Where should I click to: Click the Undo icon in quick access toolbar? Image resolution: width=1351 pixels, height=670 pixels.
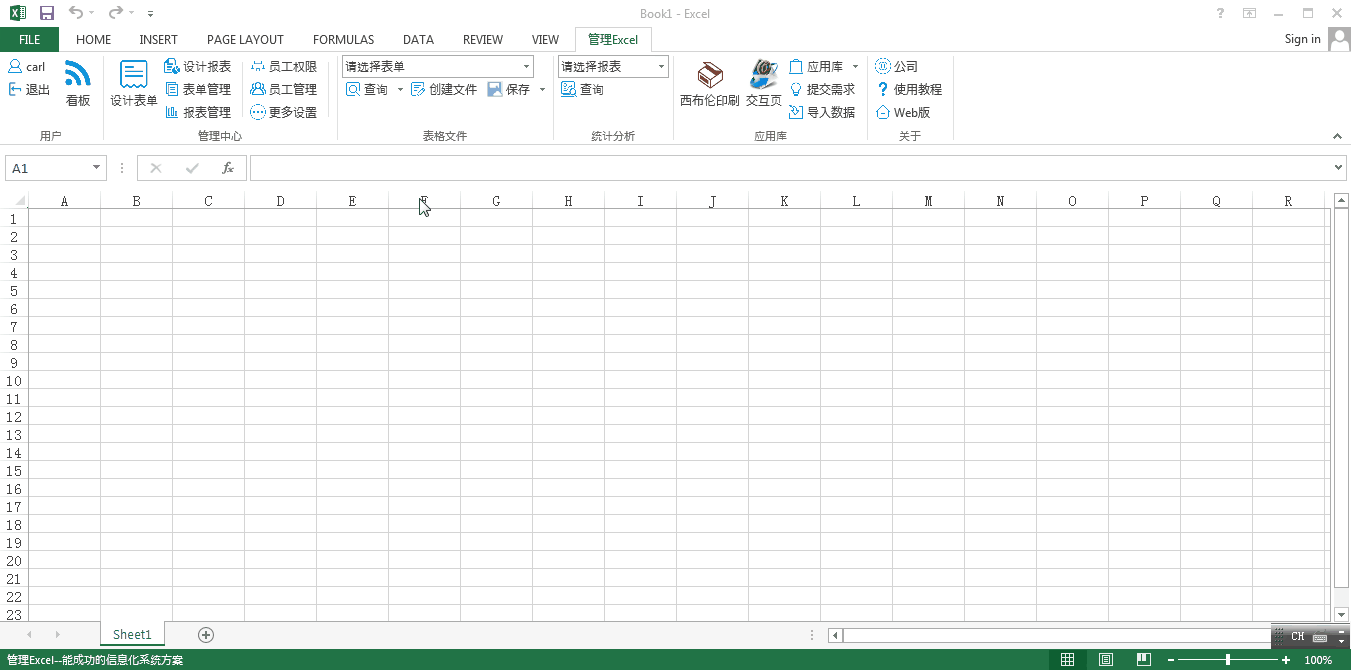click(x=76, y=13)
